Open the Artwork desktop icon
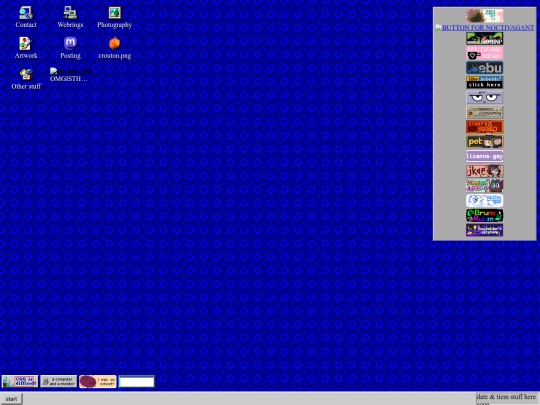Screen dimensions: 540x405 click(x=26, y=48)
